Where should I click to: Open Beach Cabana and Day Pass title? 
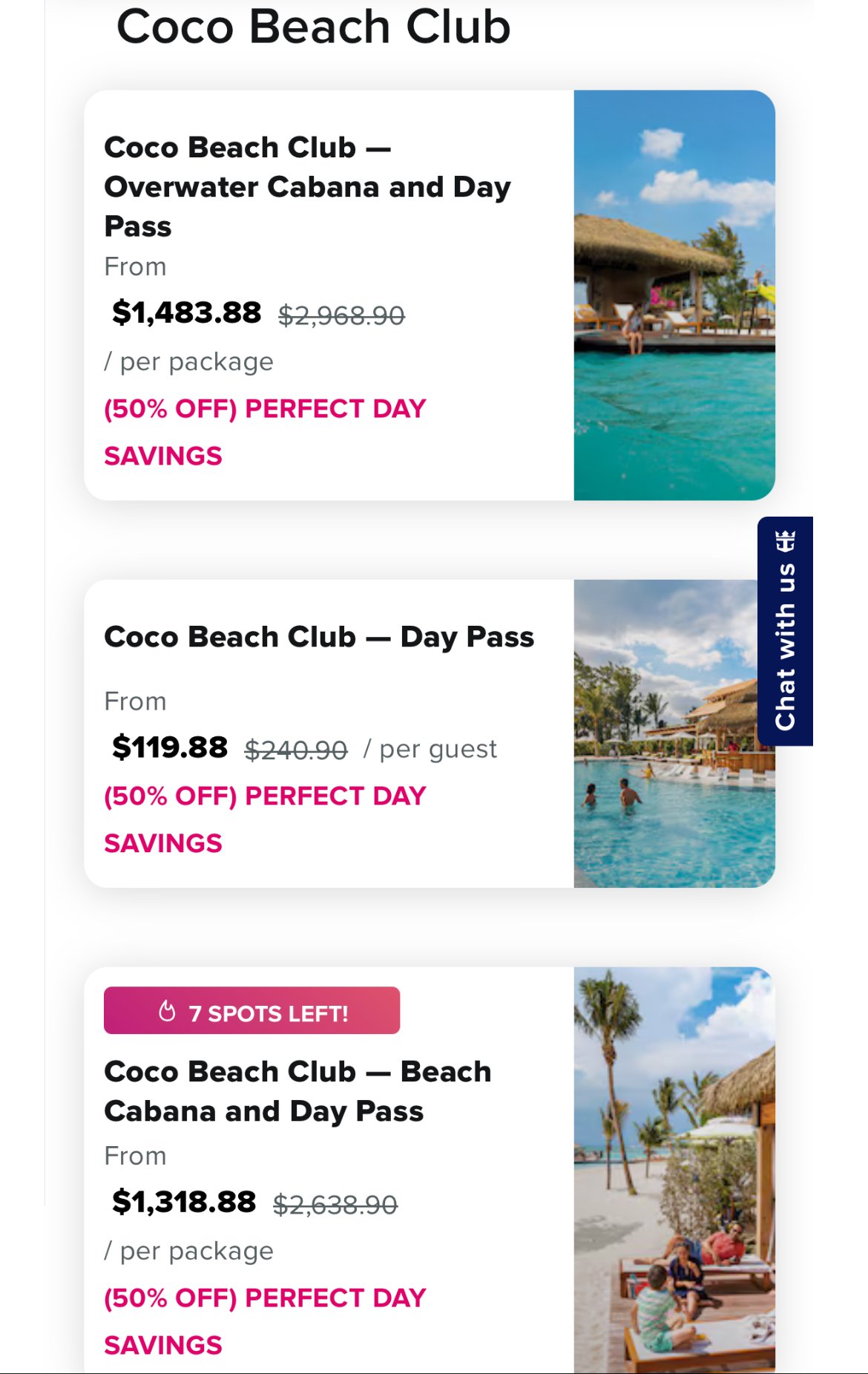[x=297, y=1091]
